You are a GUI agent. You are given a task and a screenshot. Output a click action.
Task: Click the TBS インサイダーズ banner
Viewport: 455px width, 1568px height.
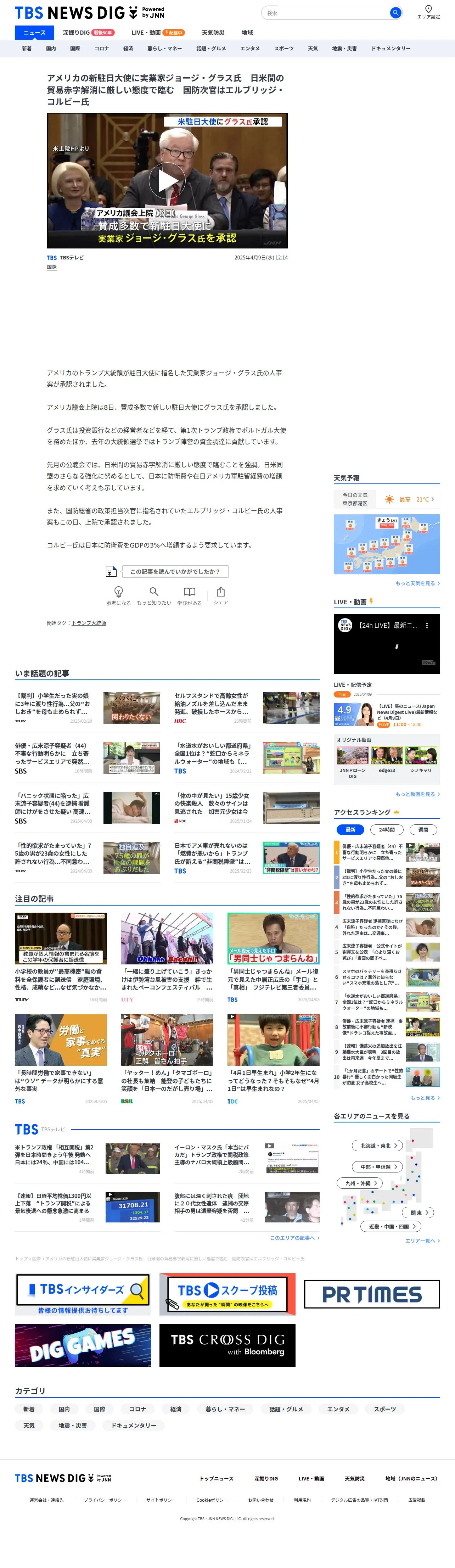pyautogui.click(x=83, y=1294)
